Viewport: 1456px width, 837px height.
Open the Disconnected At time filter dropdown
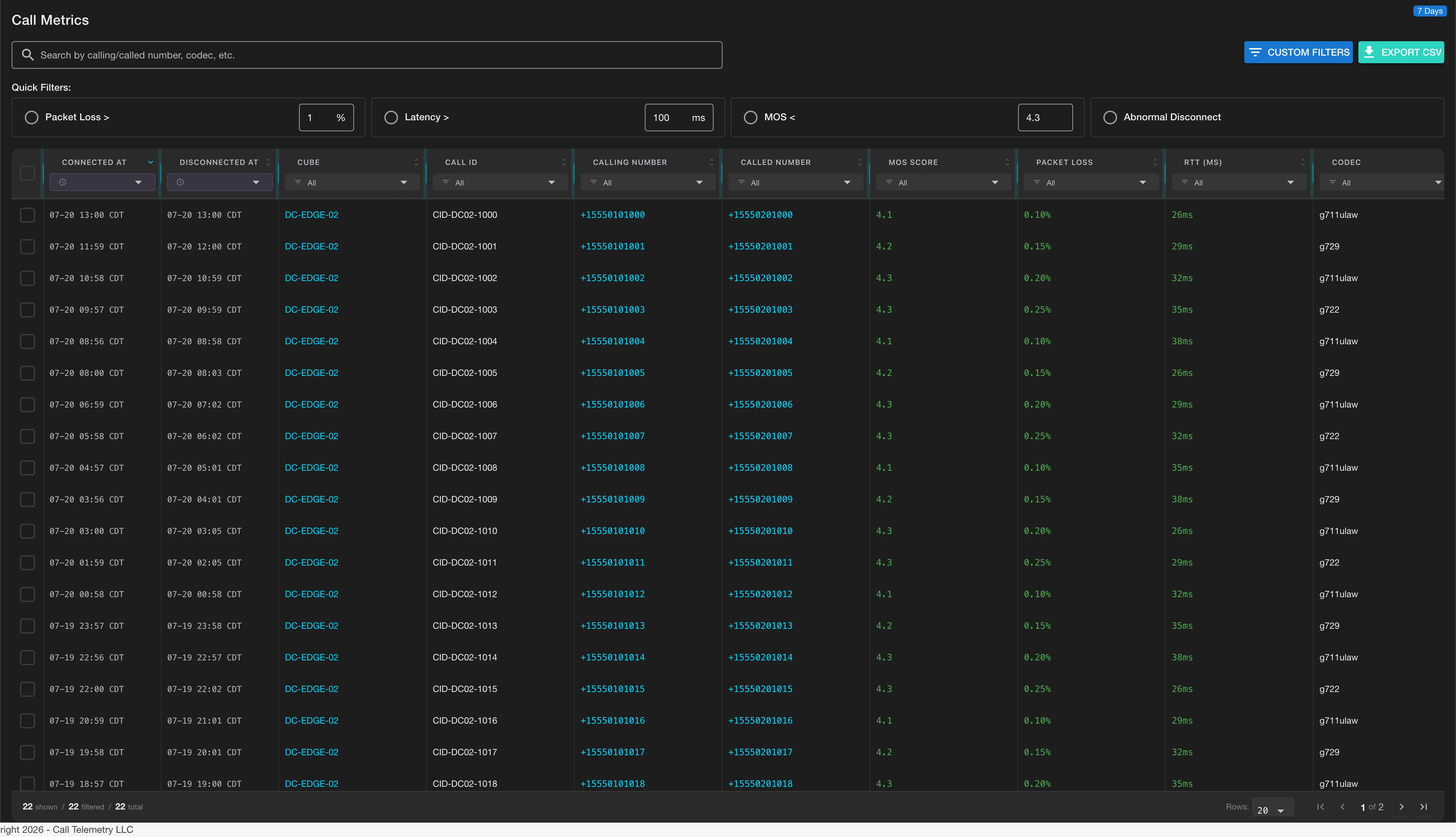(220, 182)
